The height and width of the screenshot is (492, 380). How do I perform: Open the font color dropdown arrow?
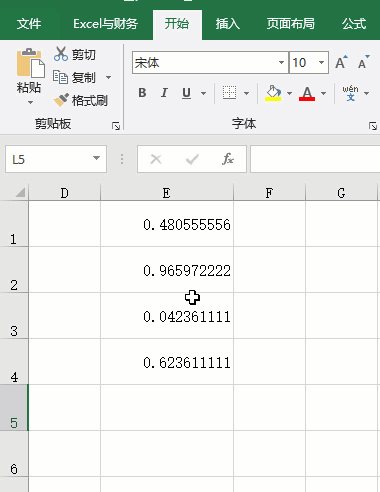pos(323,93)
